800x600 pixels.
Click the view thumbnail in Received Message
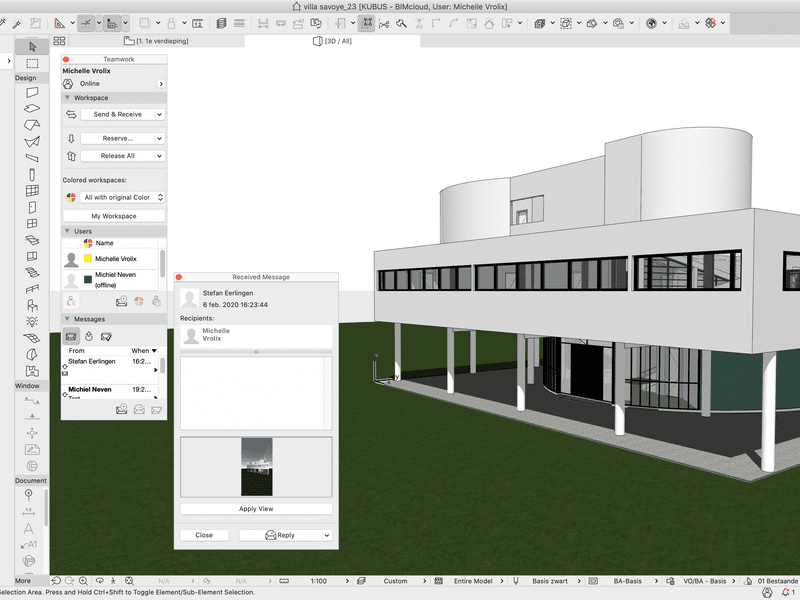click(256, 466)
